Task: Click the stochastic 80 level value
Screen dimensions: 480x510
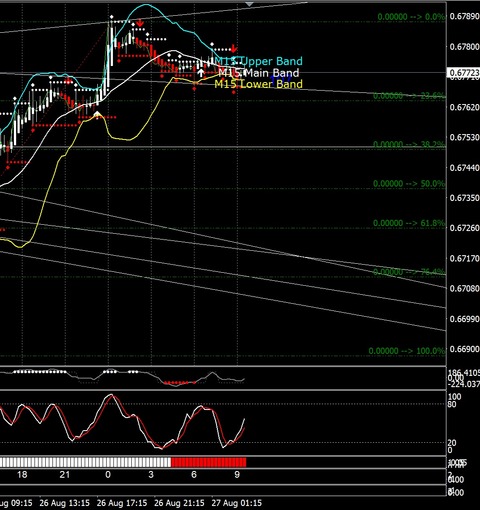Action: coord(452,405)
